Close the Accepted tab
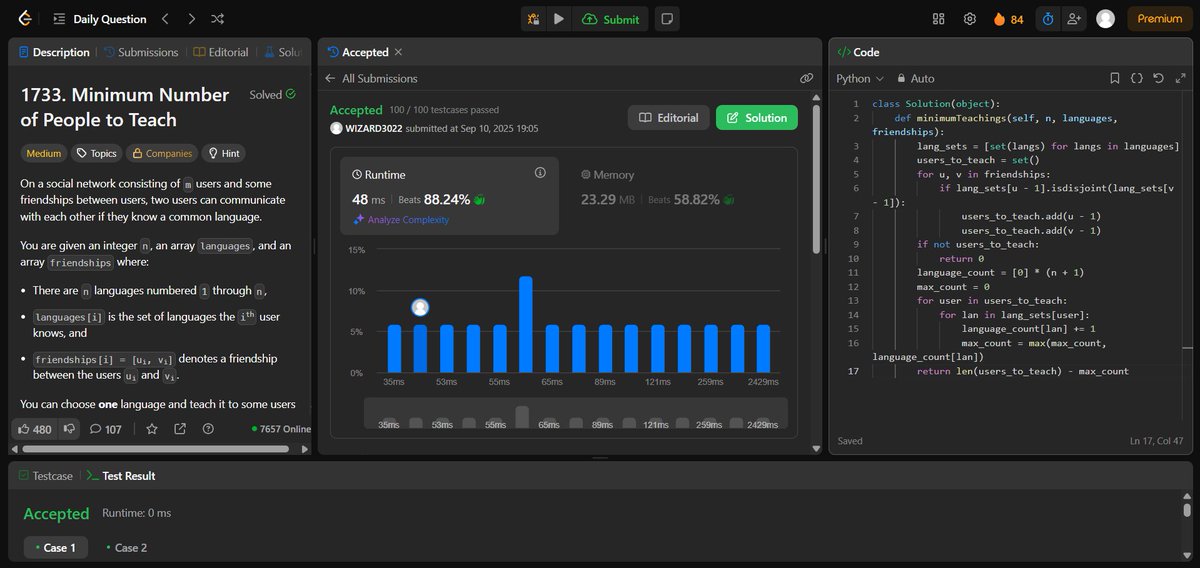 [398, 52]
